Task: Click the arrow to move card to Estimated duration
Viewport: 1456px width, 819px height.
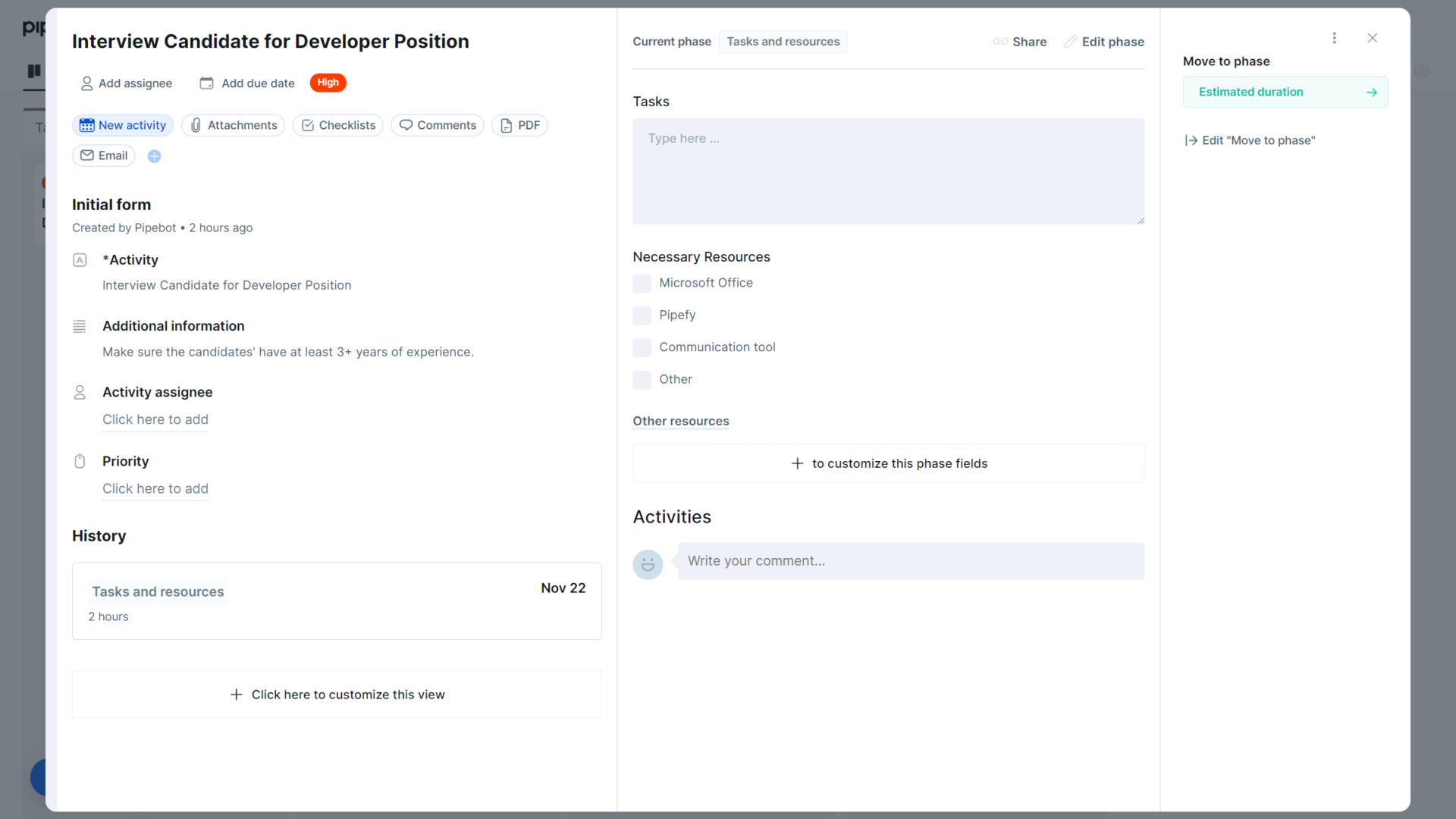Action: [x=1371, y=92]
